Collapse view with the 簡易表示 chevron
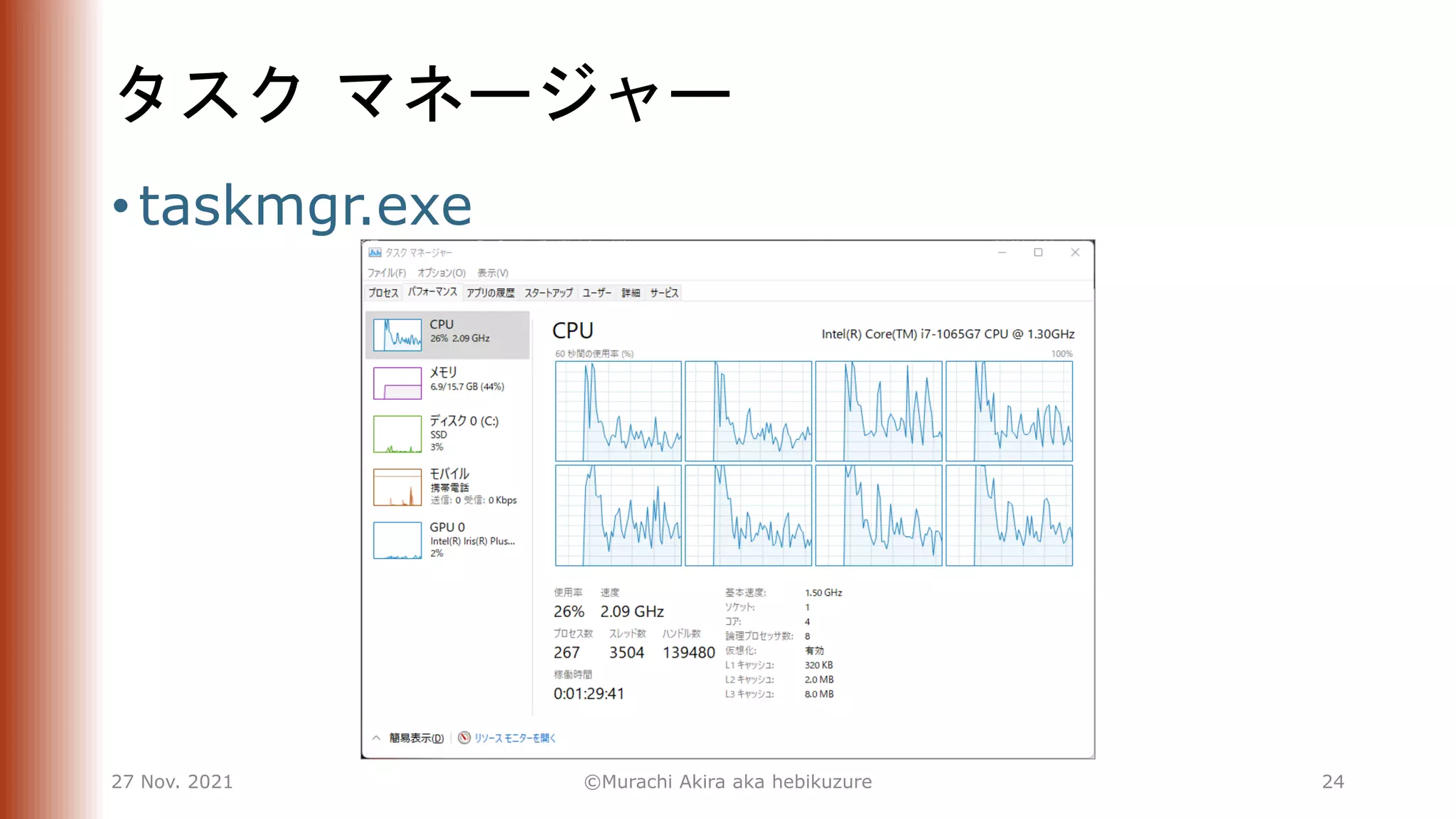Screen dimensions: 1456x819 coord(376,738)
